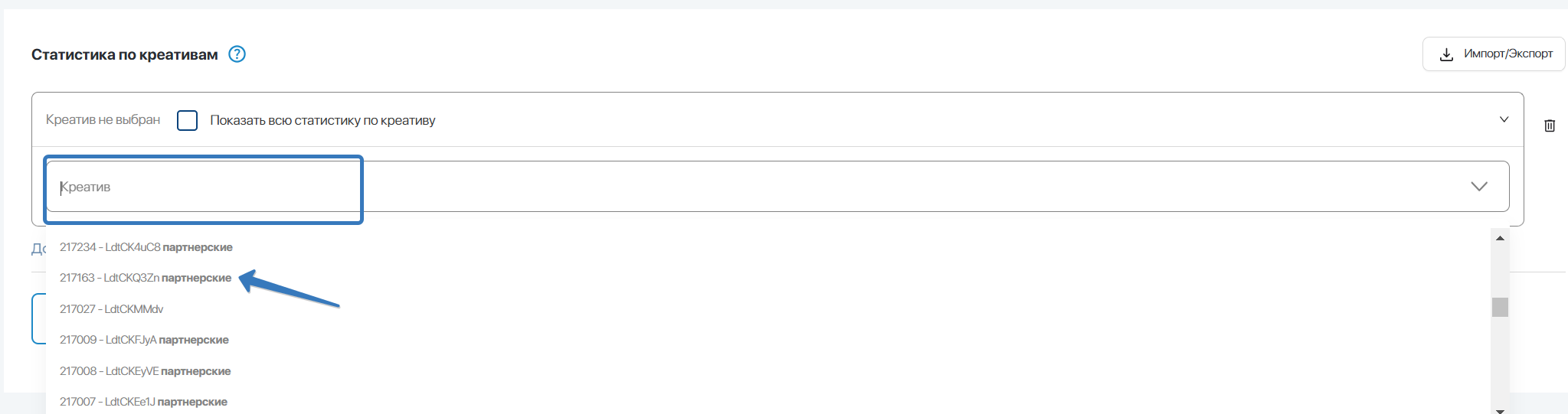1568x414 pixels.
Task: Click the partially hidden До… link
Action: point(38,249)
